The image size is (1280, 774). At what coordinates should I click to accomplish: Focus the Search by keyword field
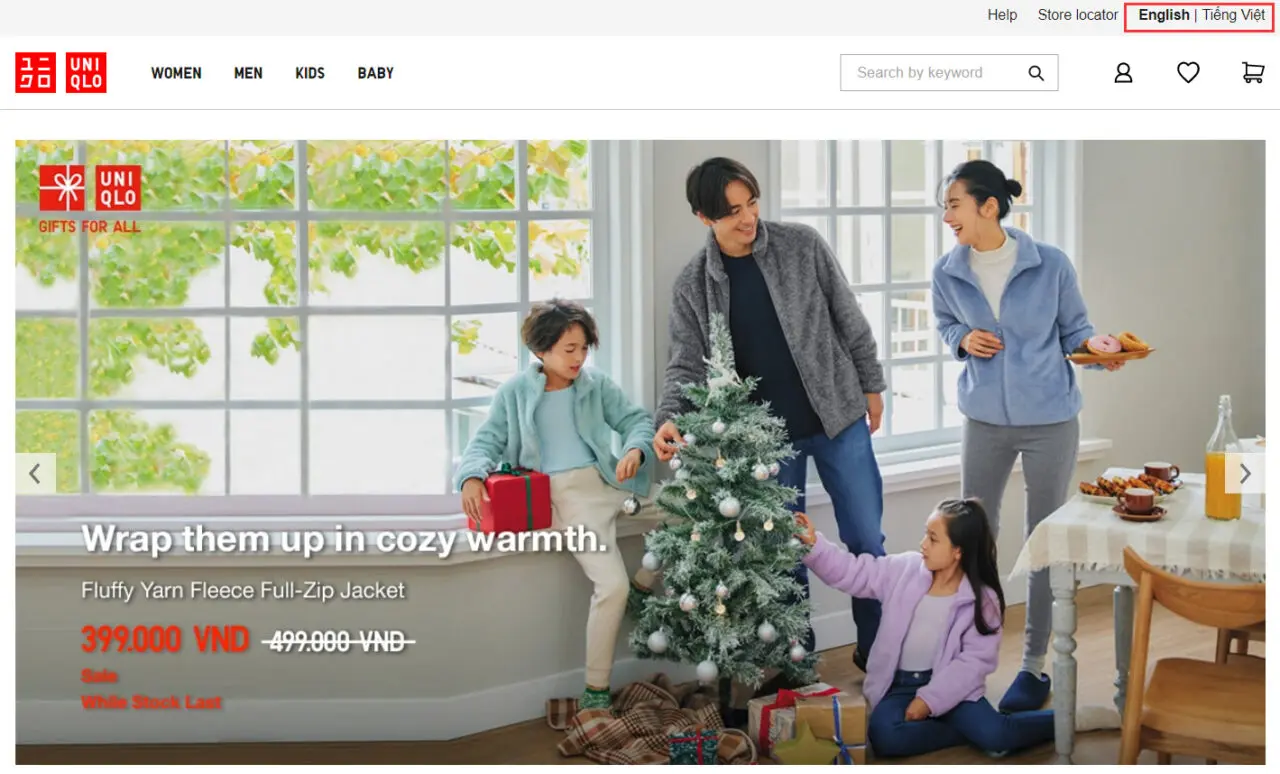click(x=949, y=73)
